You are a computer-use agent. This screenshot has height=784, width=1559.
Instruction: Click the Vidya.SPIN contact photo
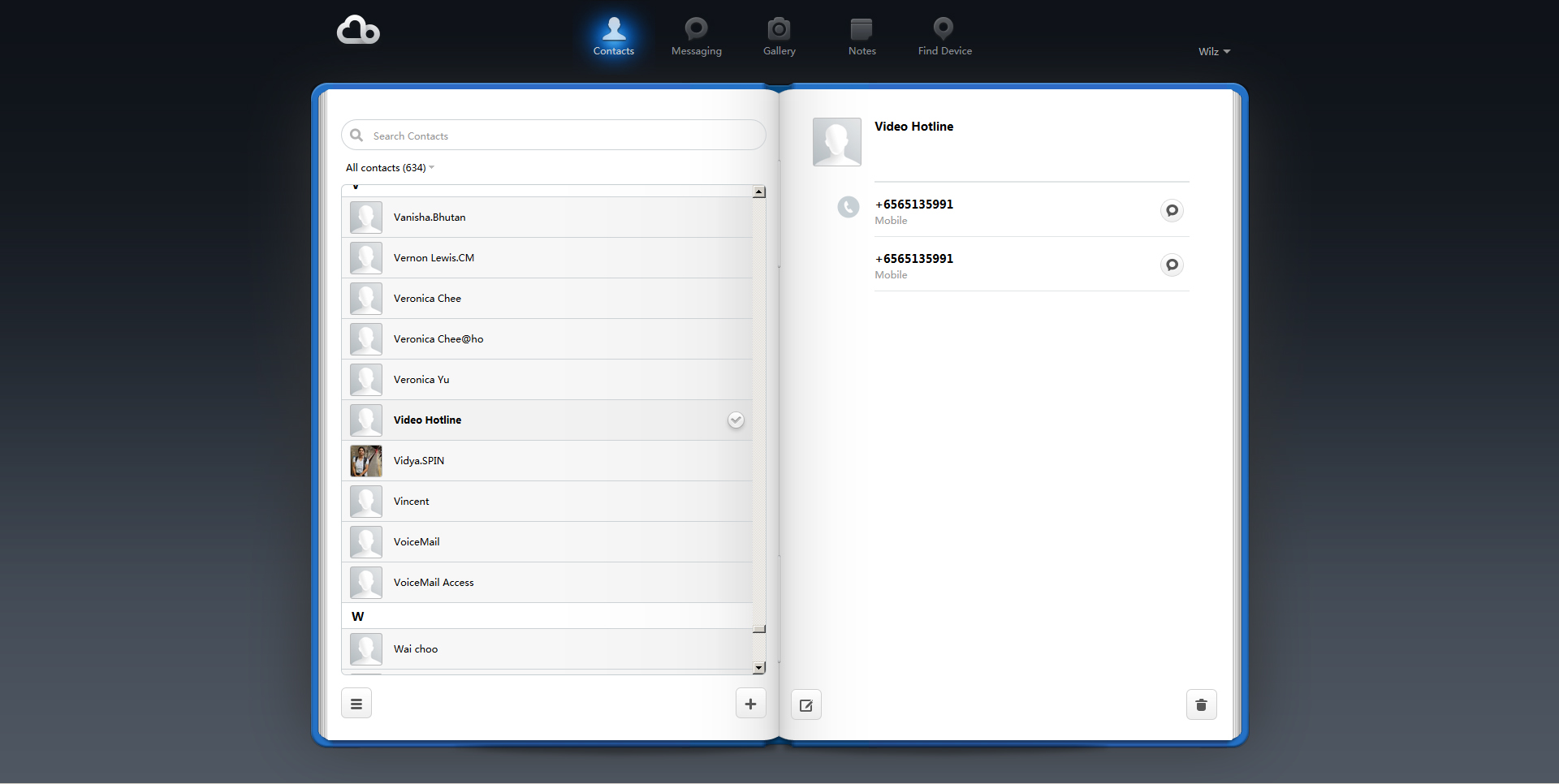(x=366, y=461)
